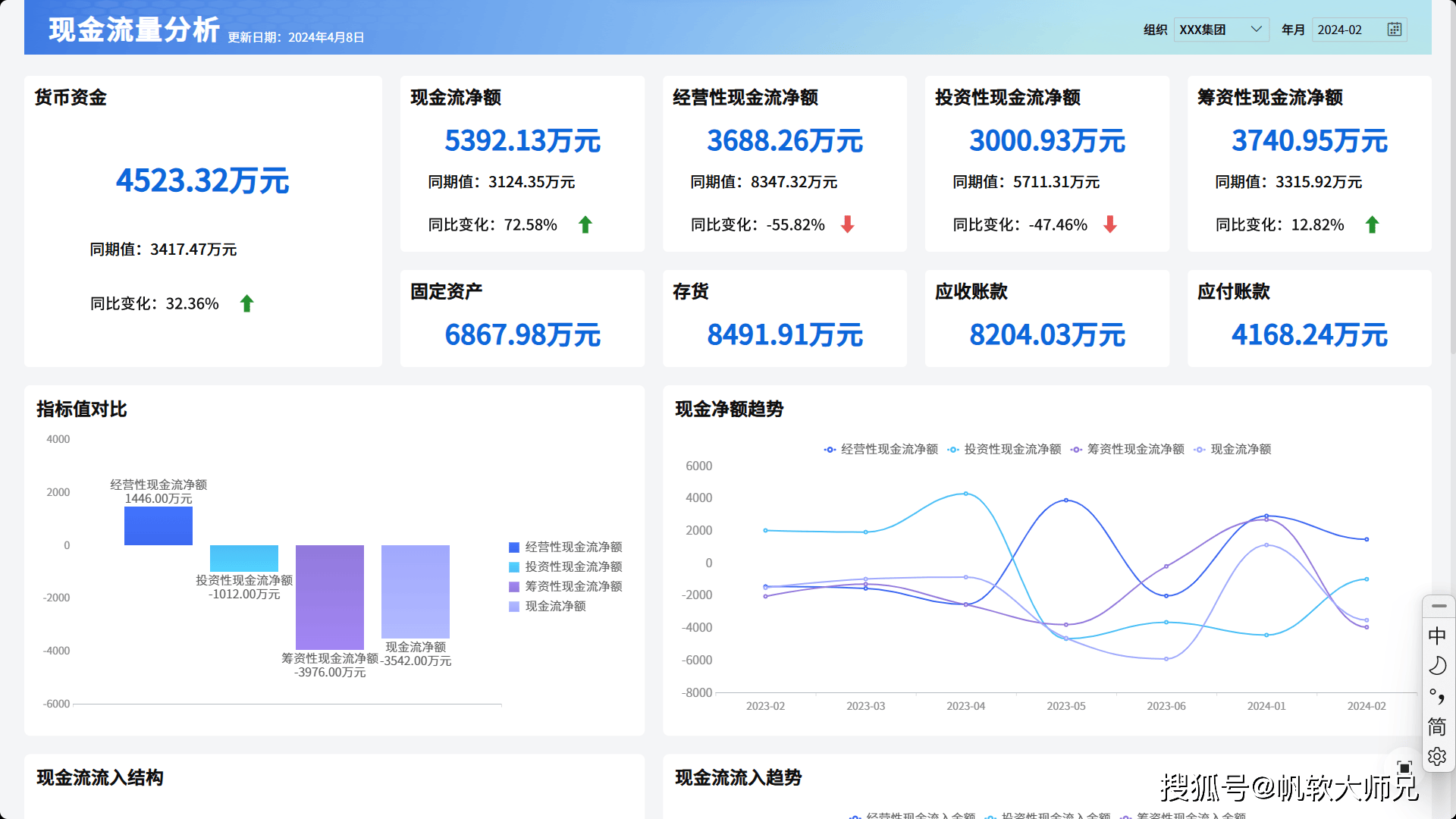Viewport: 1456px width, 819px height.
Task: Click the IME toolbar settings gear
Action: click(1437, 757)
